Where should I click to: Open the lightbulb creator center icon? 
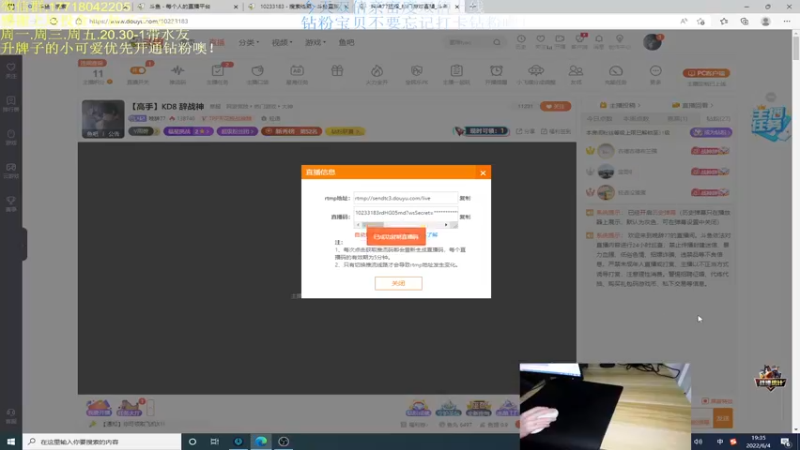[x=619, y=41]
